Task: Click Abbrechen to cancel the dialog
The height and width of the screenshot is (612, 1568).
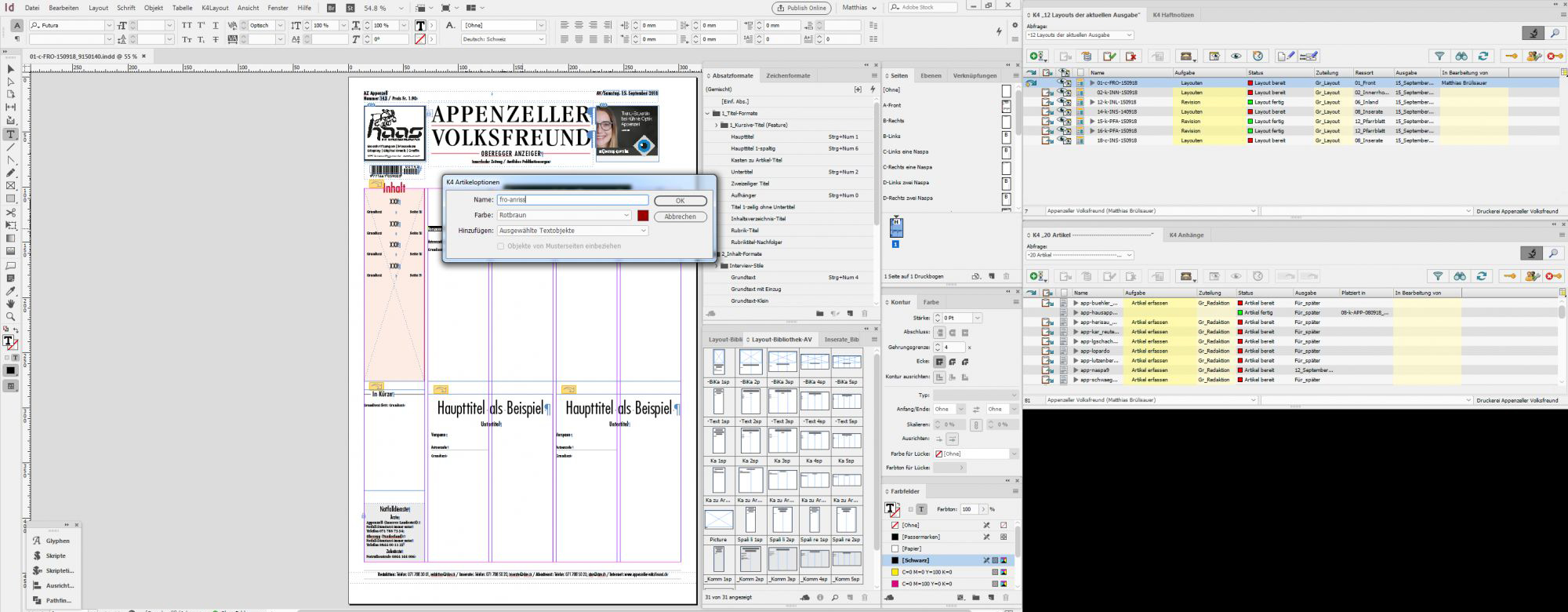Action: 680,217
